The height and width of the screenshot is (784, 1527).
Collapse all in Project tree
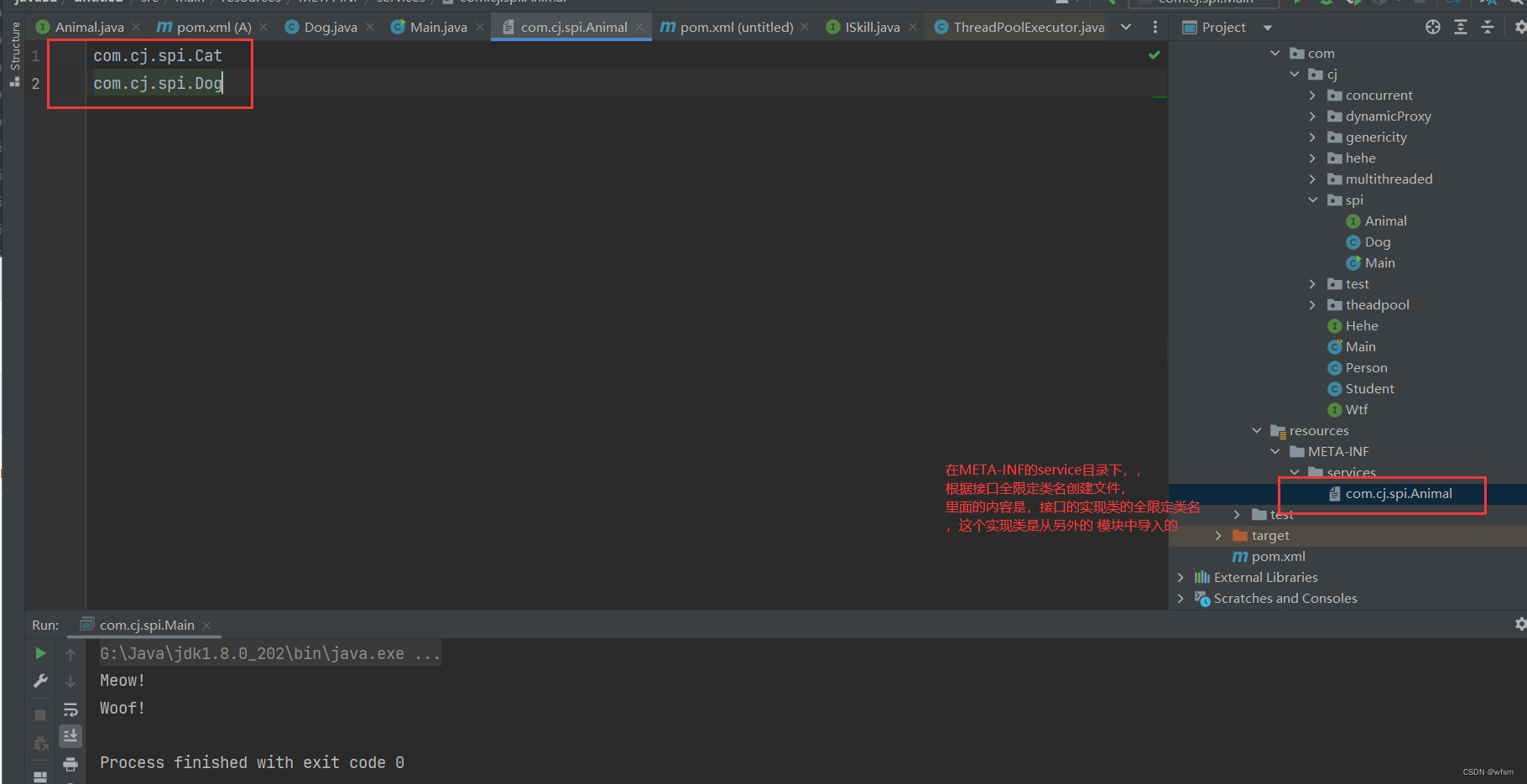pos(1488,28)
